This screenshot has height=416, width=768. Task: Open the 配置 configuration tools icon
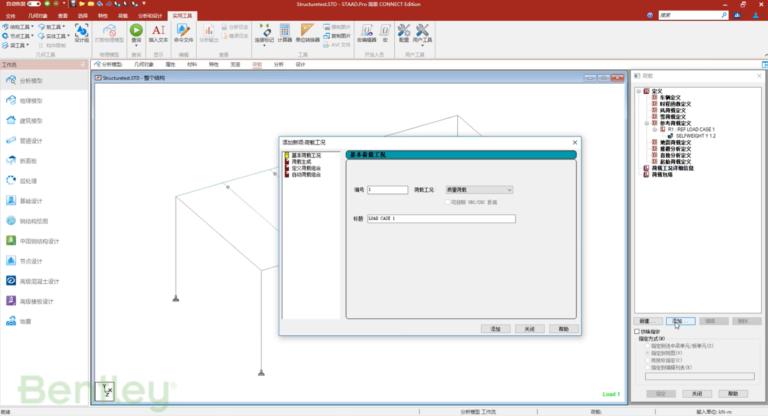point(404,32)
